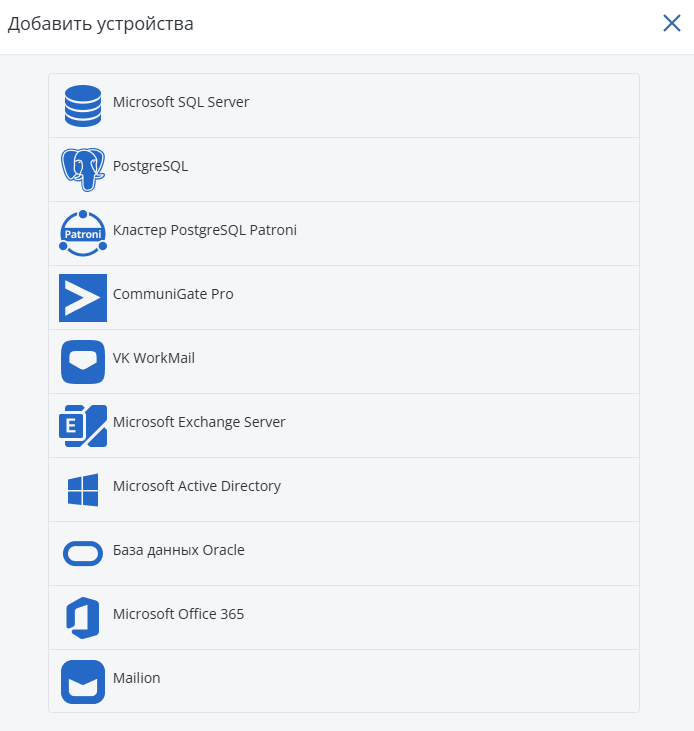The height and width of the screenshot is (731, 694).
Task: Click the Microsoft SQL Server database icon
Action: (83, 106)
